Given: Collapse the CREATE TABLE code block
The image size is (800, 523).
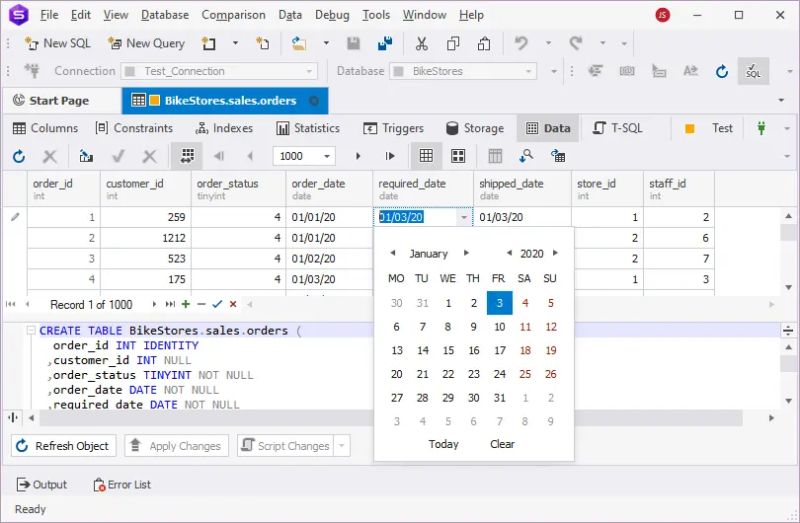Looking at the screenshot, I should tap(31, 331).
